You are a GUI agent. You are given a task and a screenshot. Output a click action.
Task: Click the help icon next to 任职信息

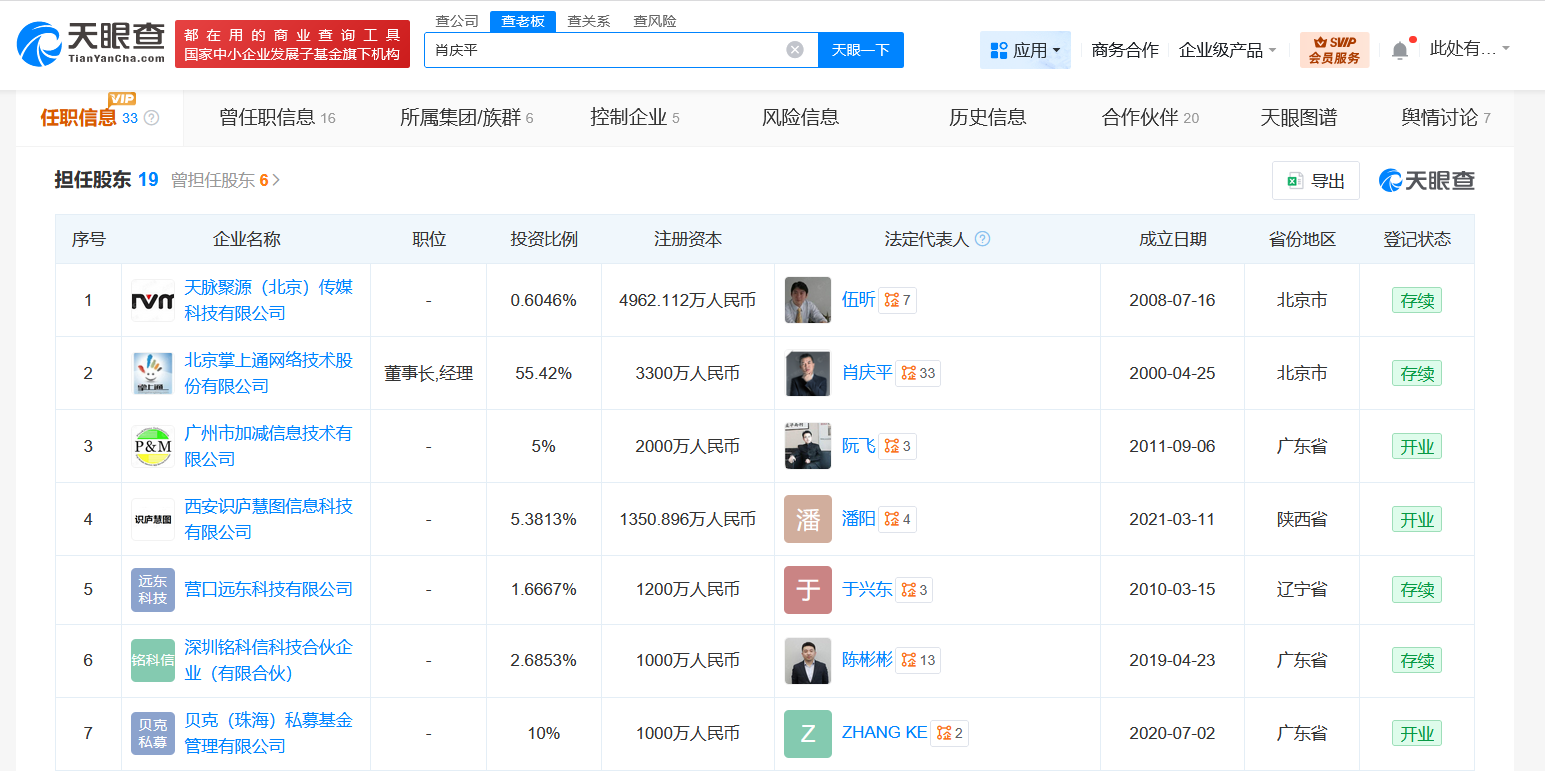click(152, 118)
